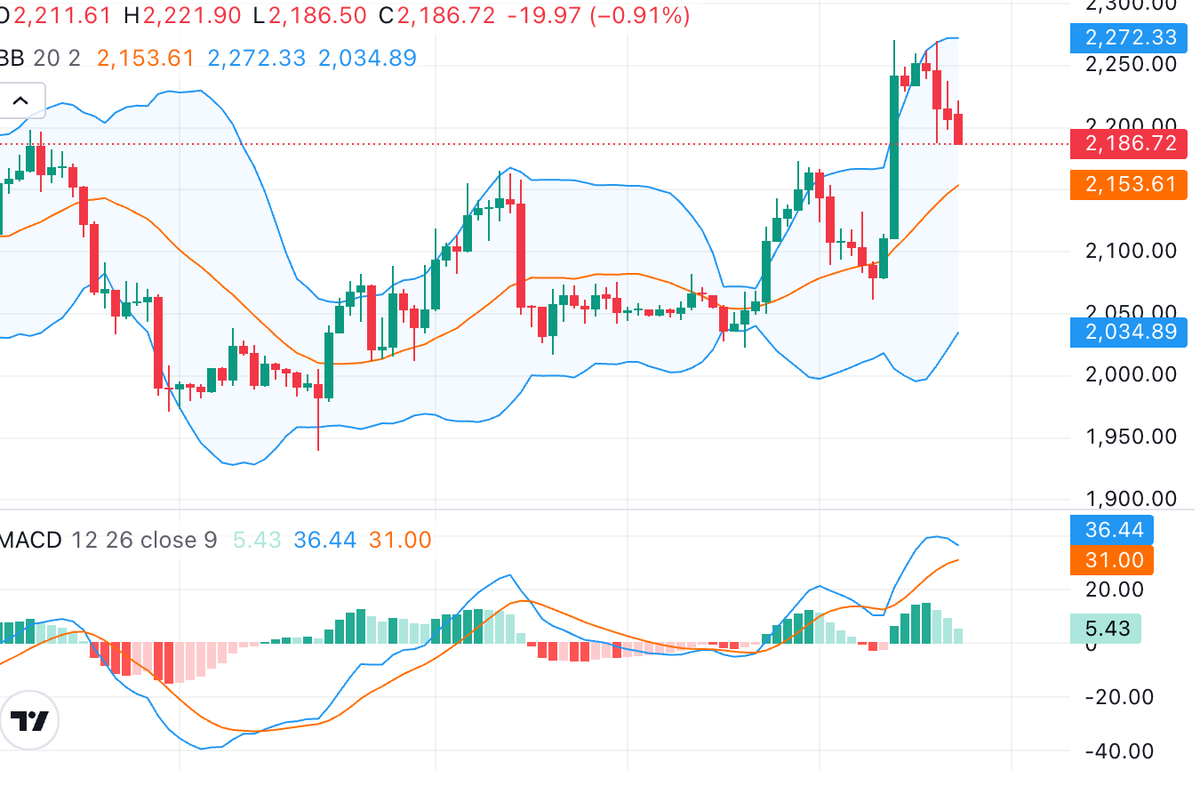This screenshot has height=786, width=1200.
Task: Click the orange 2,153.61 value in BB legend
Action: [145, 58]
